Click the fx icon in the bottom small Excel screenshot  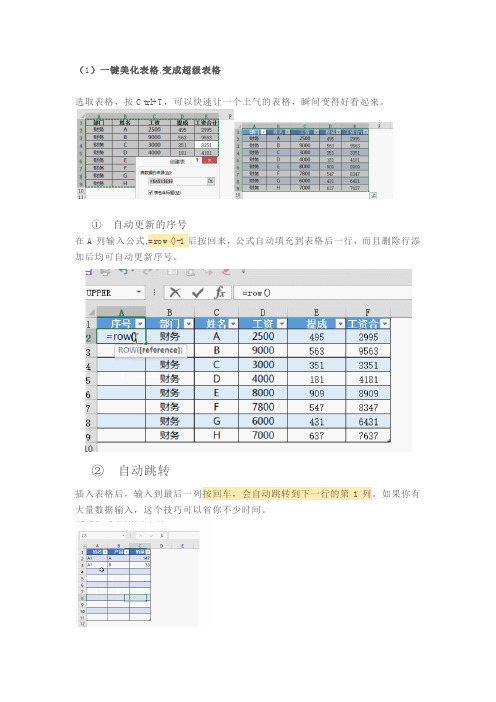coord(162,535)
